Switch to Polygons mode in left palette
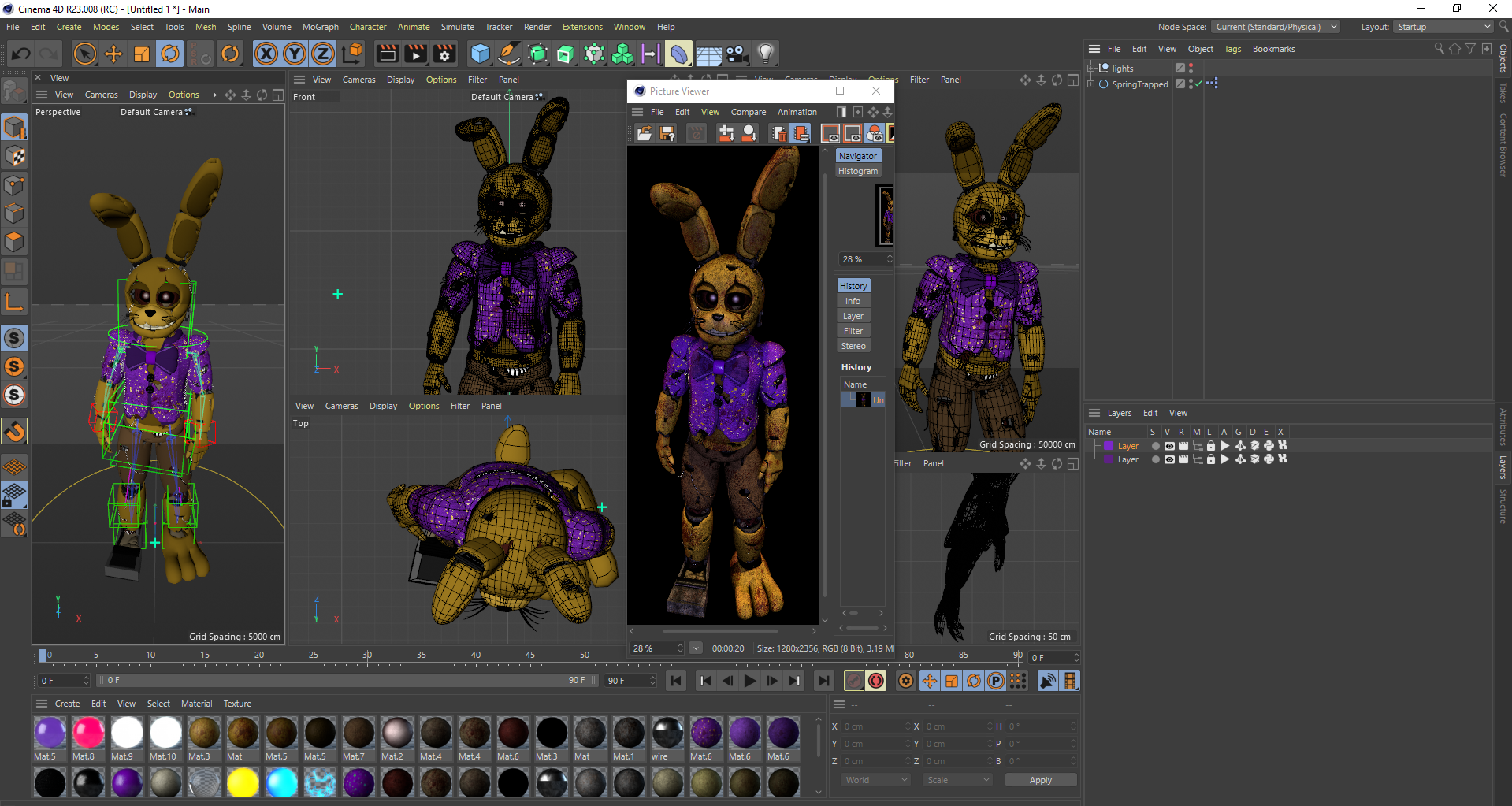Image resolution: width=1512 pixels, height=806 pixels. click(x=14, y=242)
